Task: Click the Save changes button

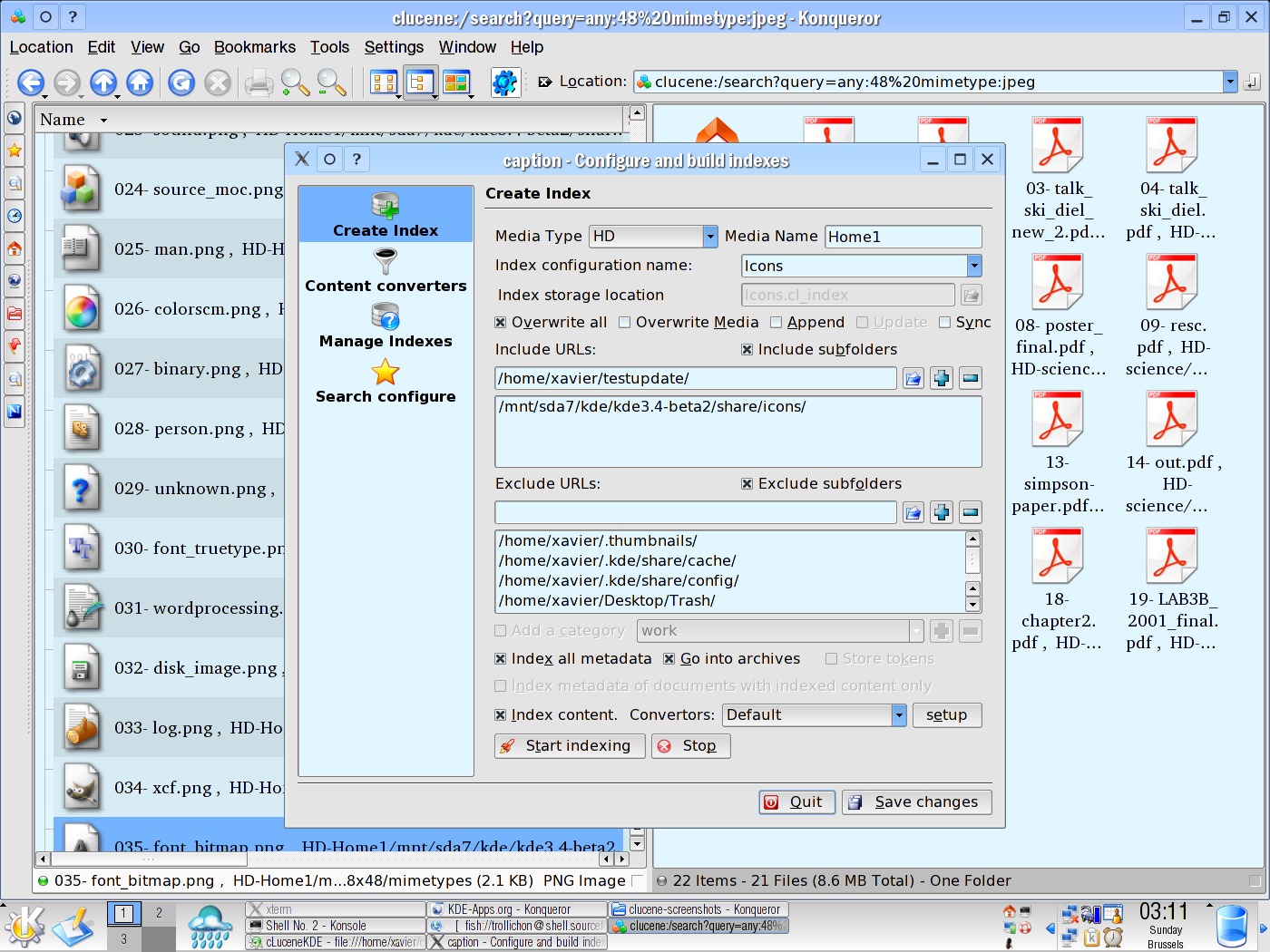Action: (x=916, y=801)
